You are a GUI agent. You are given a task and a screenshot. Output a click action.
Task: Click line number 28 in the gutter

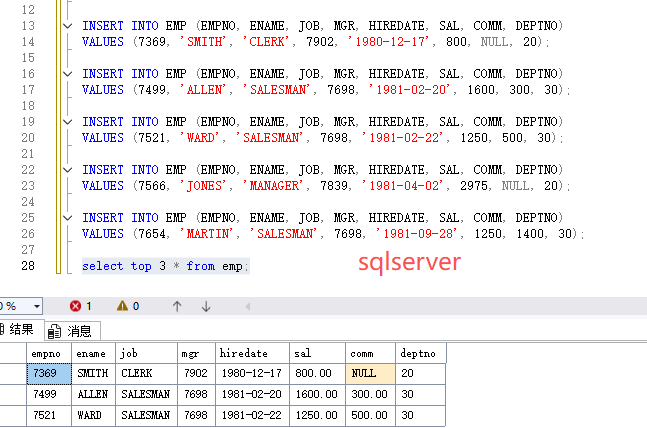pos(28,266)
